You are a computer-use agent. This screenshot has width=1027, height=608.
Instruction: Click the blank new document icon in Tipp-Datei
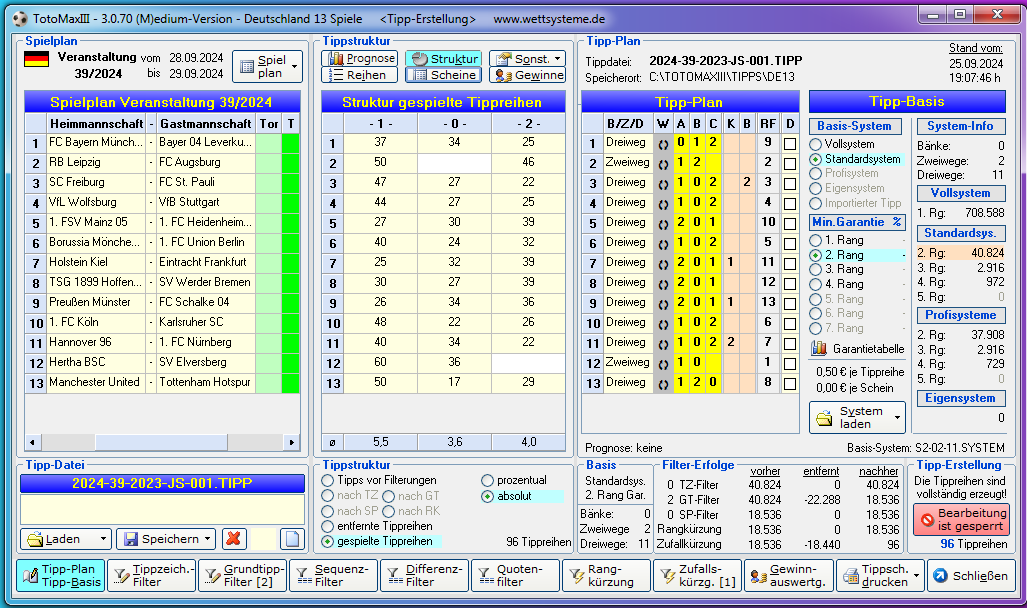click(292, 539)
